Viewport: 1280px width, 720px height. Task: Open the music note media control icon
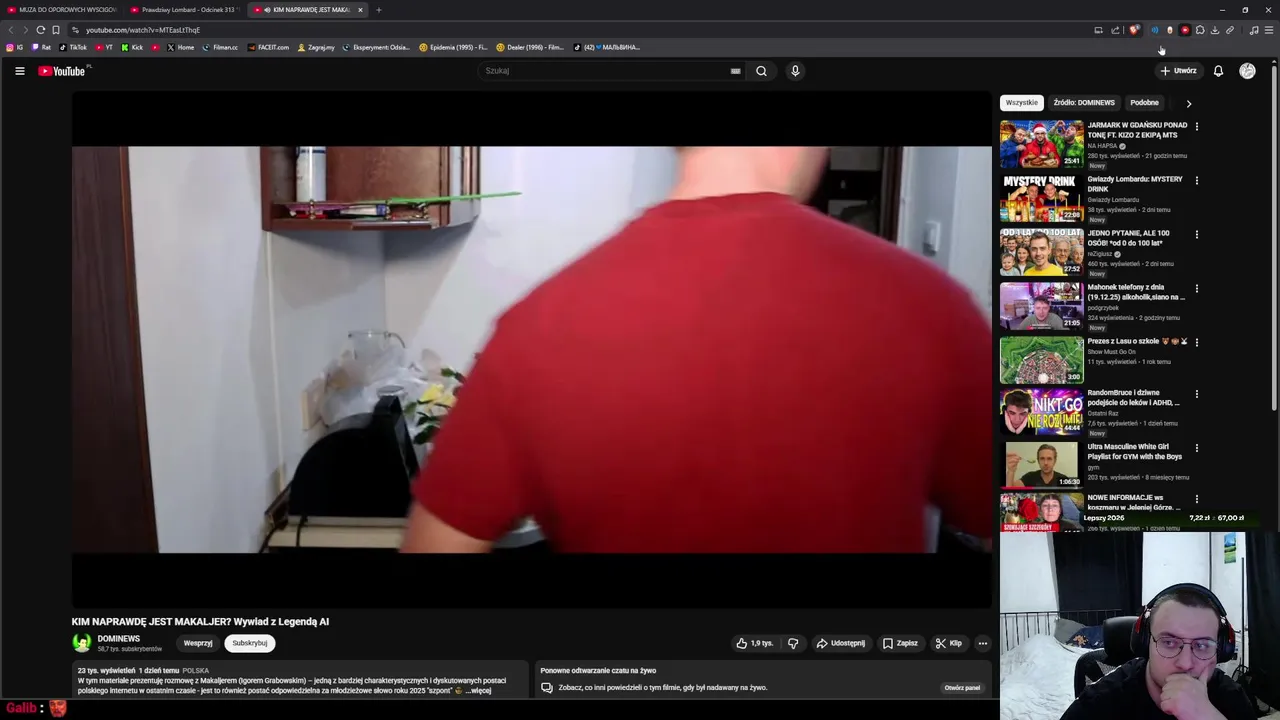point(1254,30)
